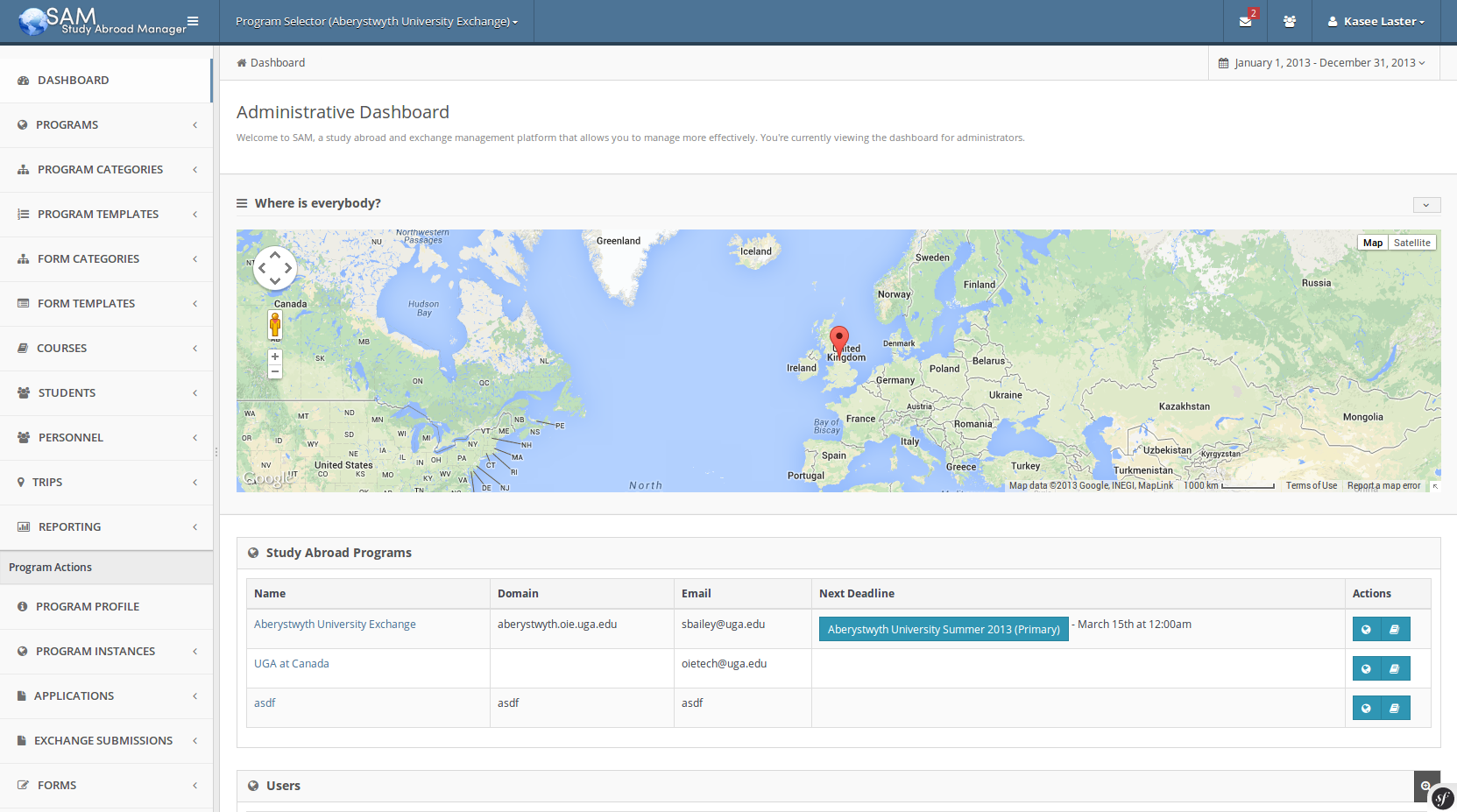1457x812 pixels.
Task: Open the Program Selector dropdown
Action: point(377,21)
